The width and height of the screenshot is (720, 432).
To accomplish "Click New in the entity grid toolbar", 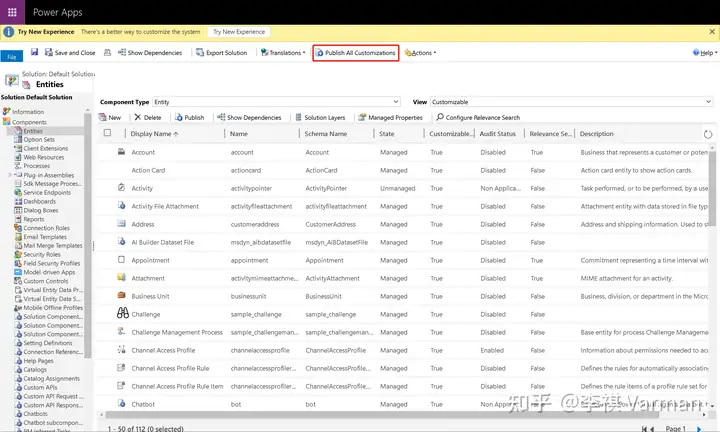I will pos(110,118).
